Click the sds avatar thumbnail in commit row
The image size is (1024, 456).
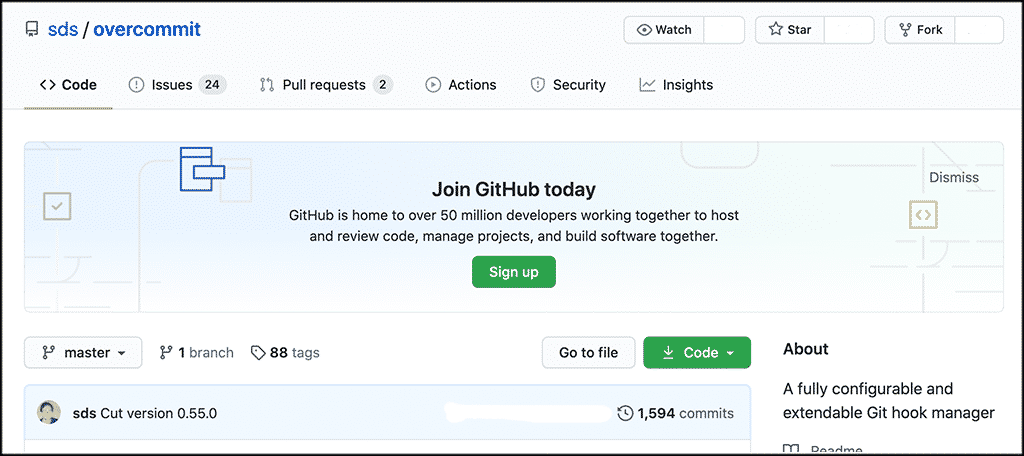(49, 413)
